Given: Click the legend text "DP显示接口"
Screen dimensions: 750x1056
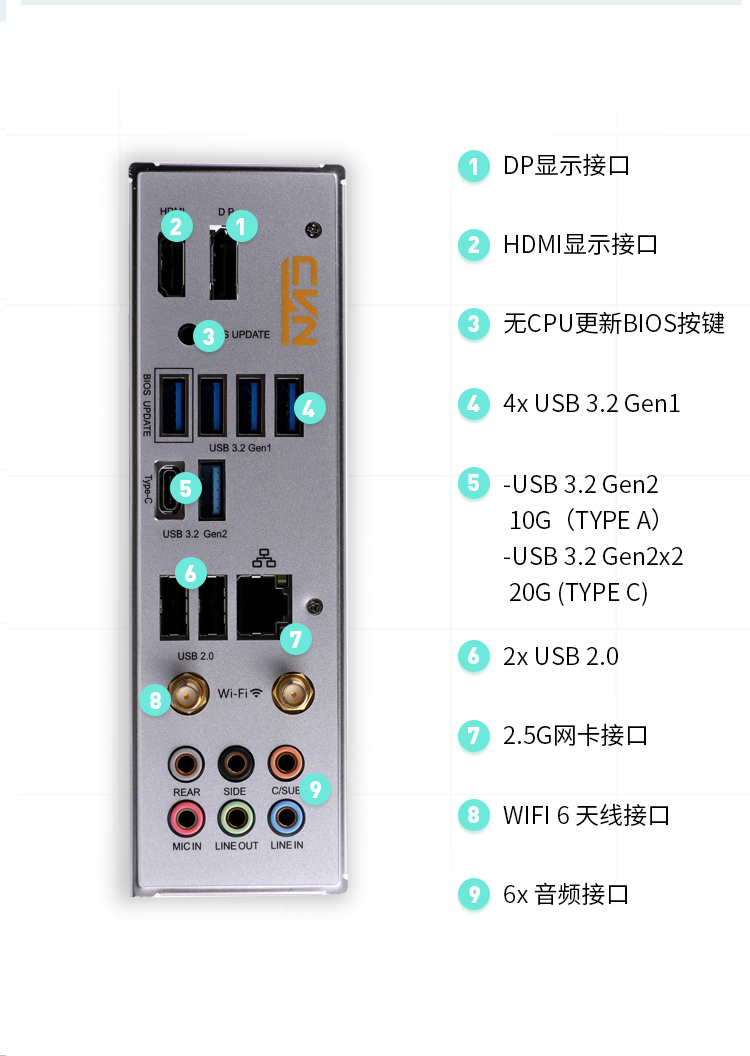Looking at the screenshot, I should tap(566, 166).
